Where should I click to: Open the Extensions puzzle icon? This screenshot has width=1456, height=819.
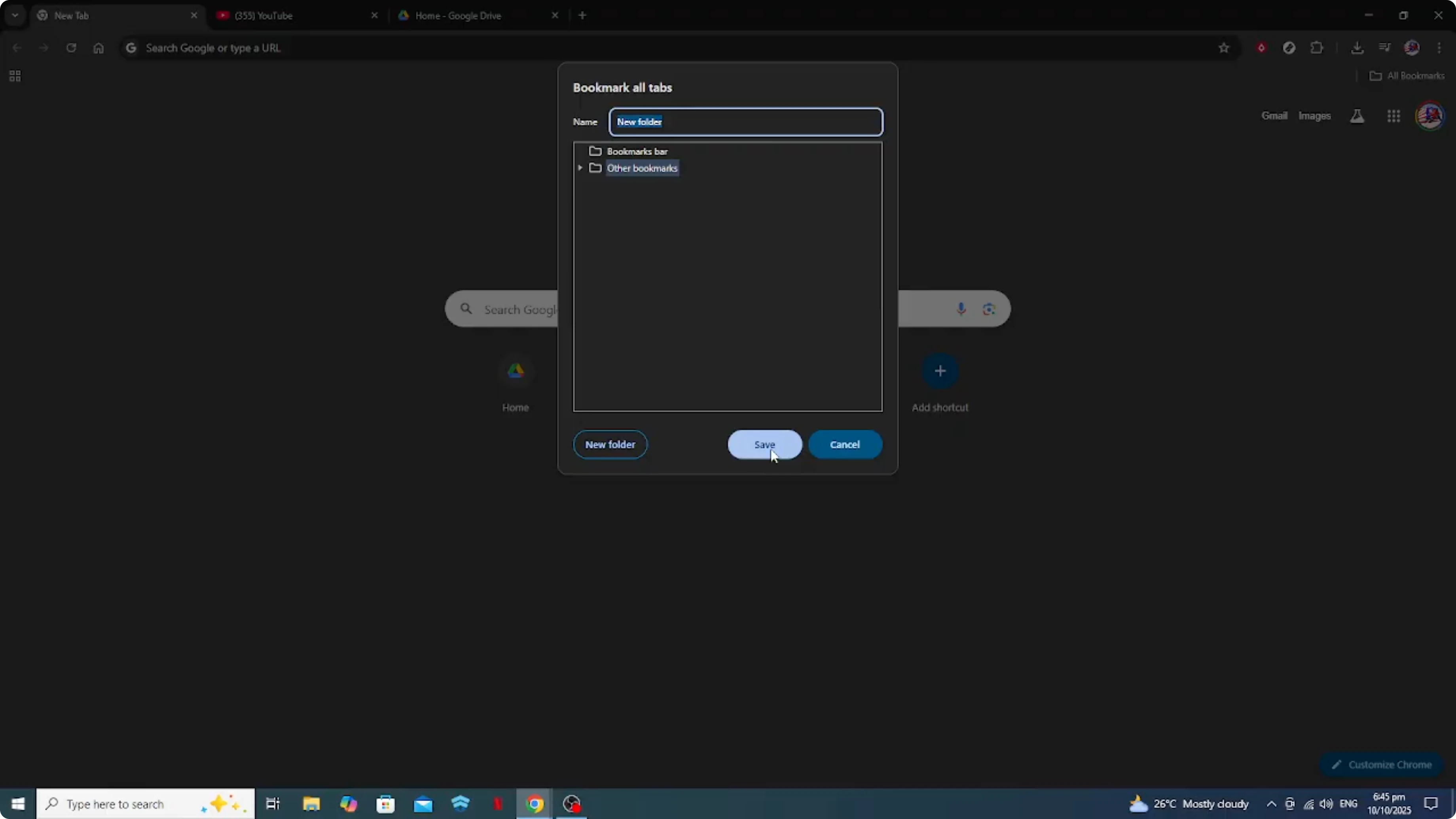(1317, 47)
